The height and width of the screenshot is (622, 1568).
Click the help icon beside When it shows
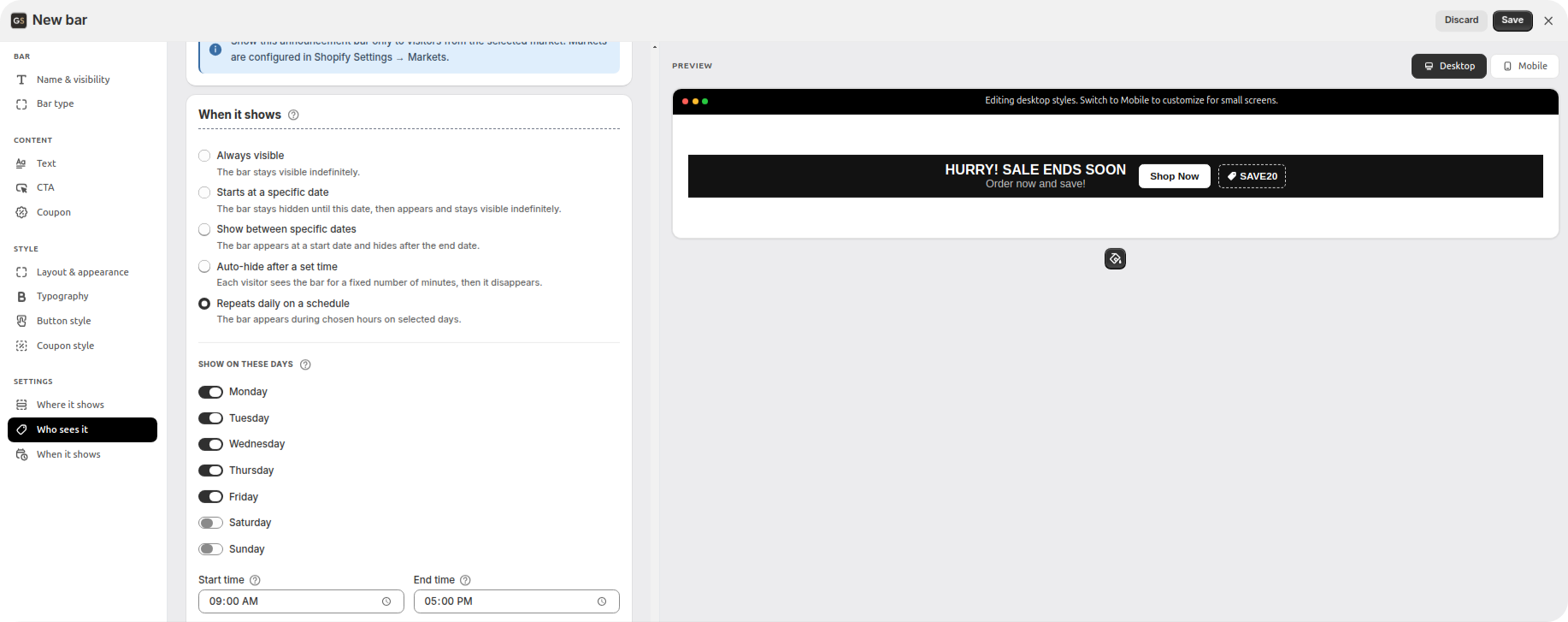point(293,115)
